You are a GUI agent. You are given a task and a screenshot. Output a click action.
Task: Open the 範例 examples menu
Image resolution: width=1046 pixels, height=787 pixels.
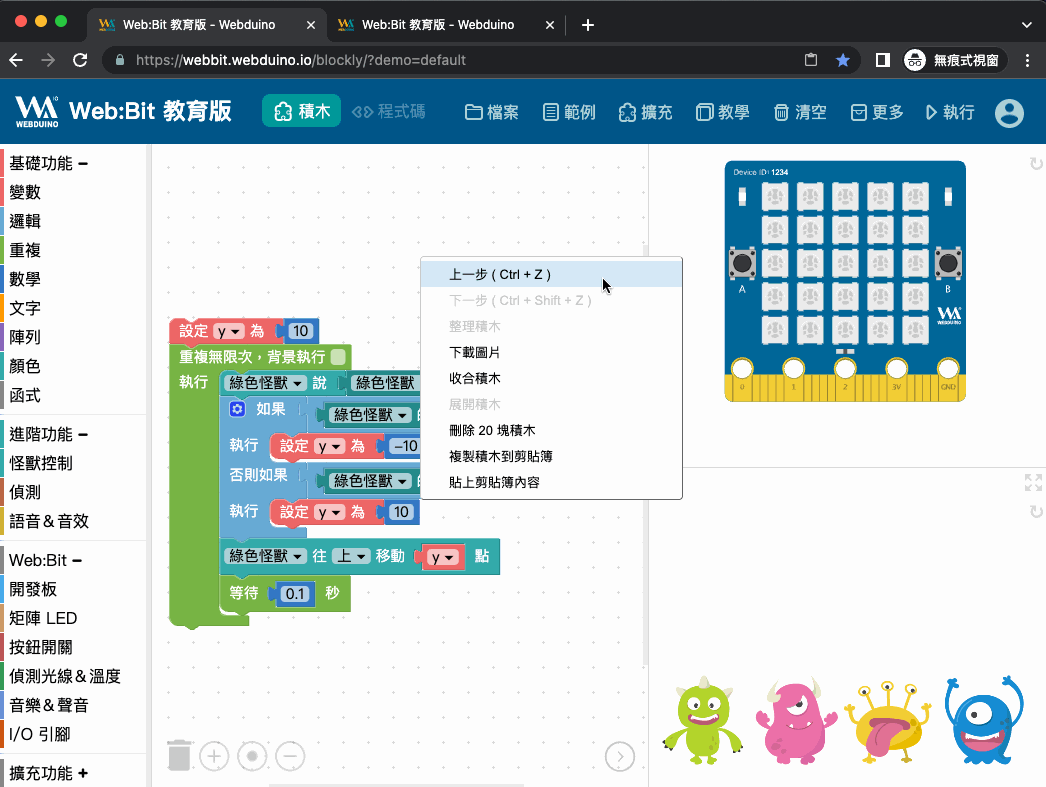tap(569, 112)
